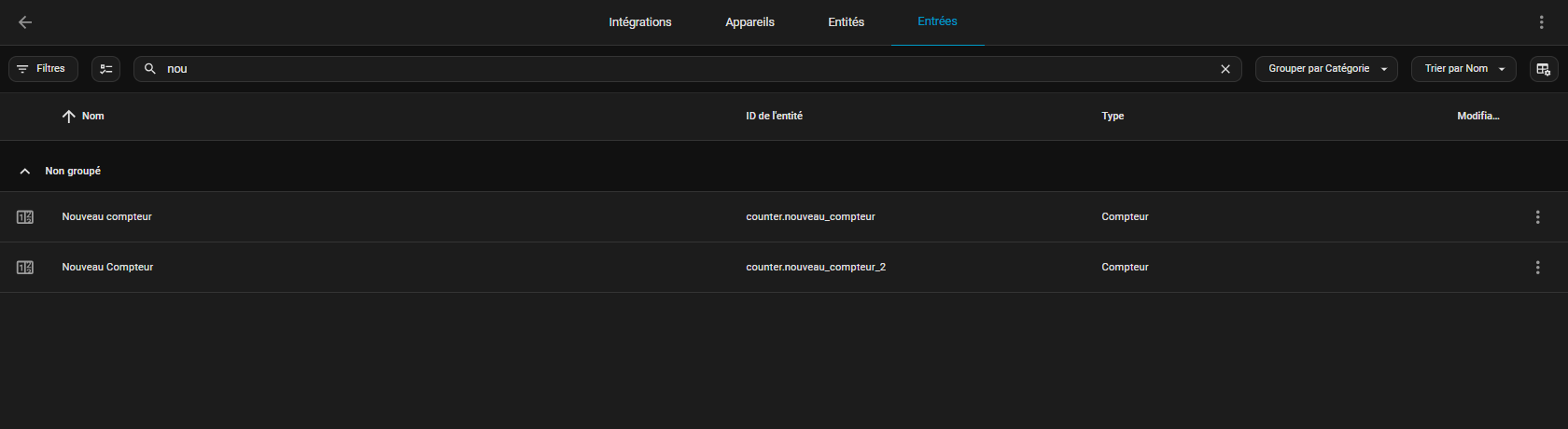This screenshot has width=1568, height=429.
Task: Switch to the Intégrations tab
Action: 639,22
